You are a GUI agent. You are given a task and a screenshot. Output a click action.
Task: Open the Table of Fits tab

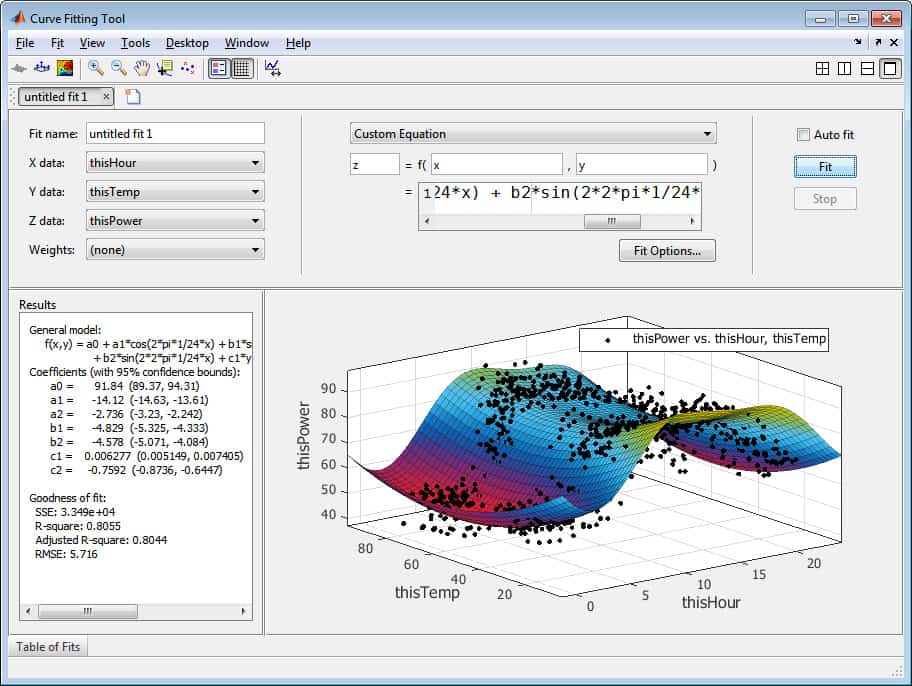(x=48, y=646)
